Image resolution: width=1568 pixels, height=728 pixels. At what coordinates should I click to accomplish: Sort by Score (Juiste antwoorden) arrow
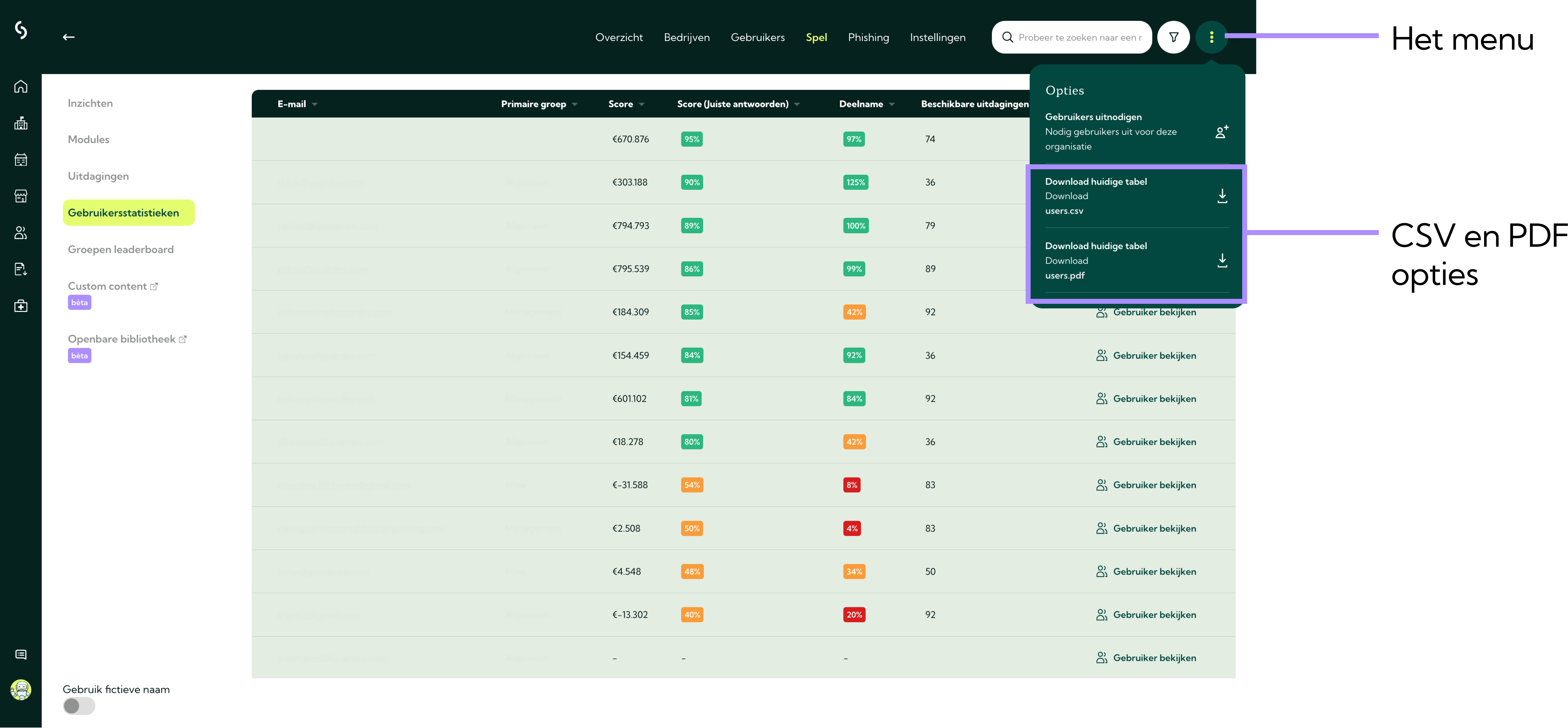(797, 104)
